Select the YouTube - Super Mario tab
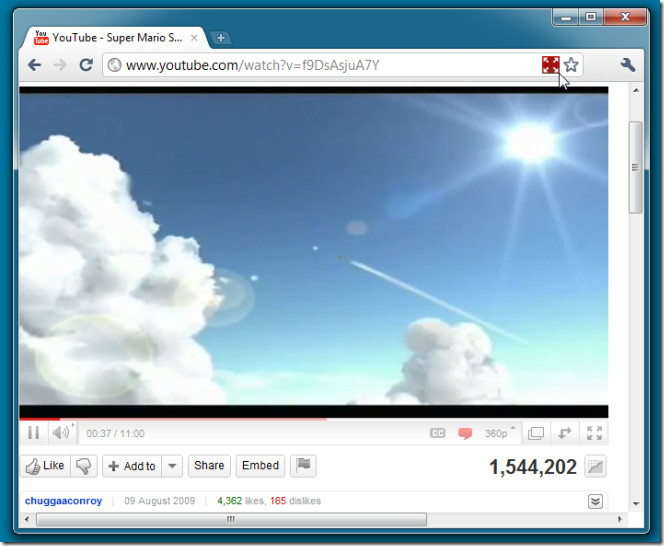This screenshot has height=546, width=664. click(x=114, y=37)
